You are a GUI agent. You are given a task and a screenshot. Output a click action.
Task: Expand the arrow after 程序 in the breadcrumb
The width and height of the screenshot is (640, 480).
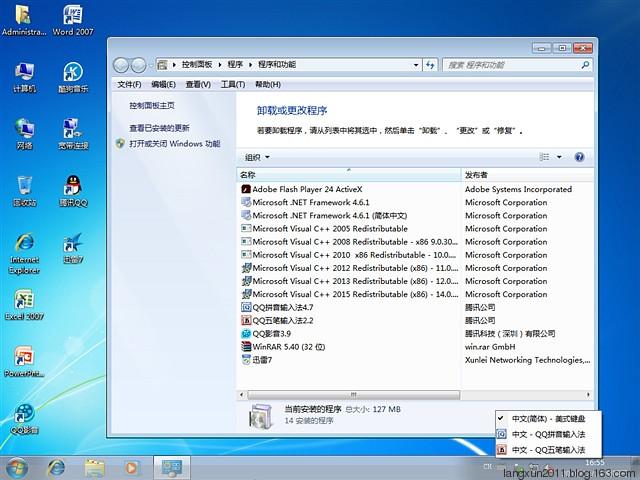tap(250, 64)
